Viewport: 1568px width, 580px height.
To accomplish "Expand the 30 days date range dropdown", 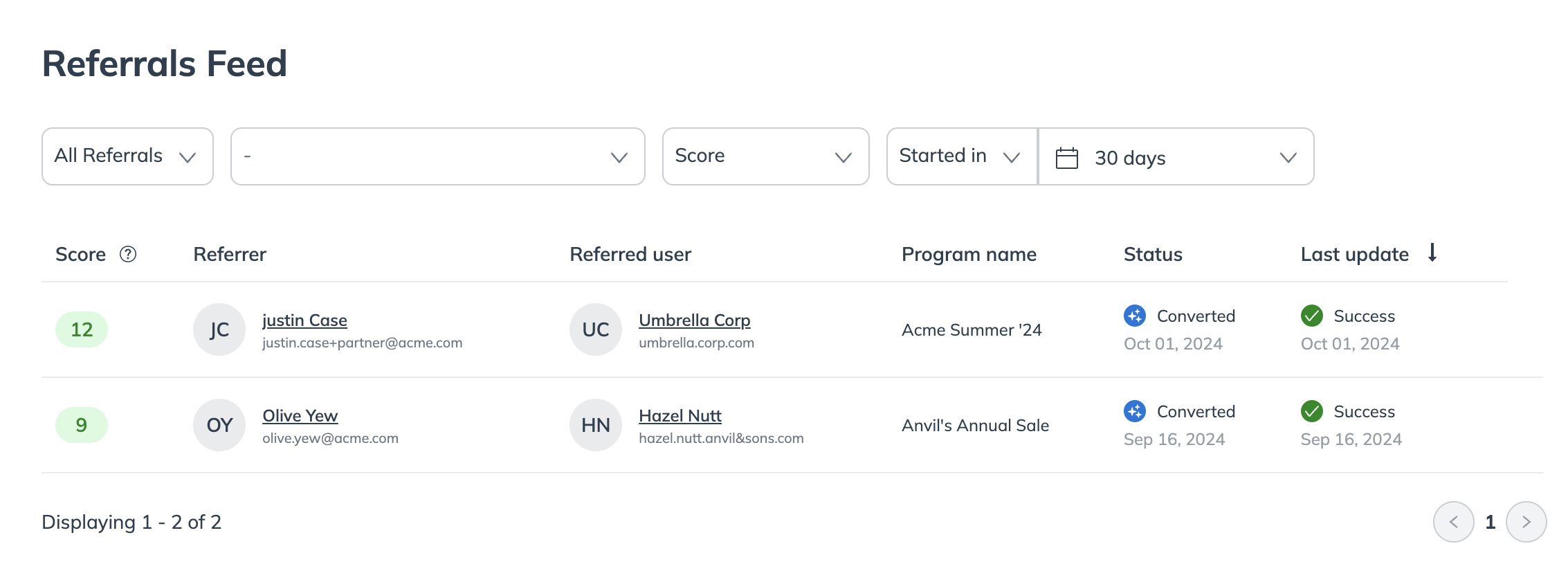I will [1176, 158].
